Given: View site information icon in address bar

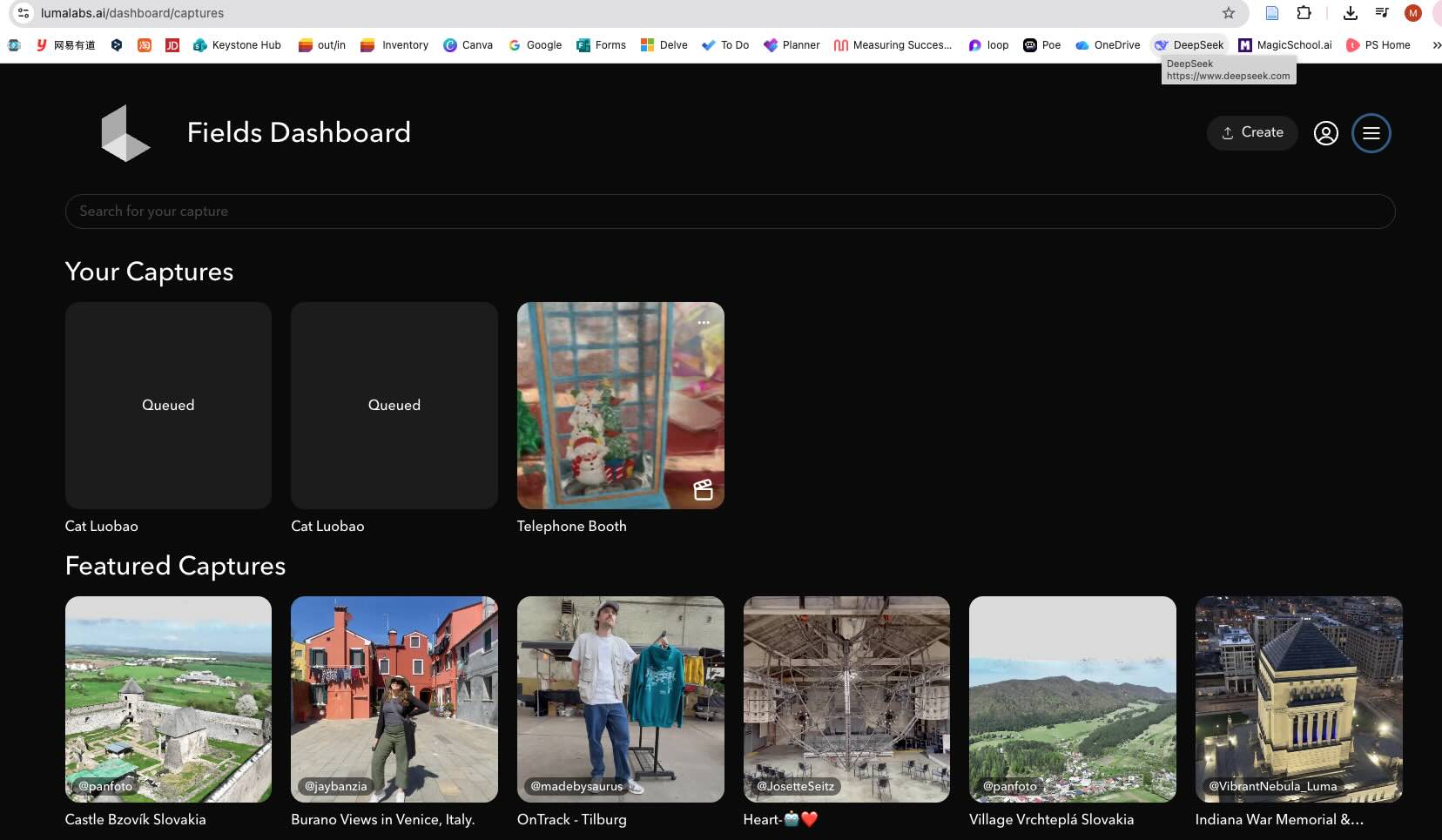Looking at the screenshot, I should tap(24, 13).
